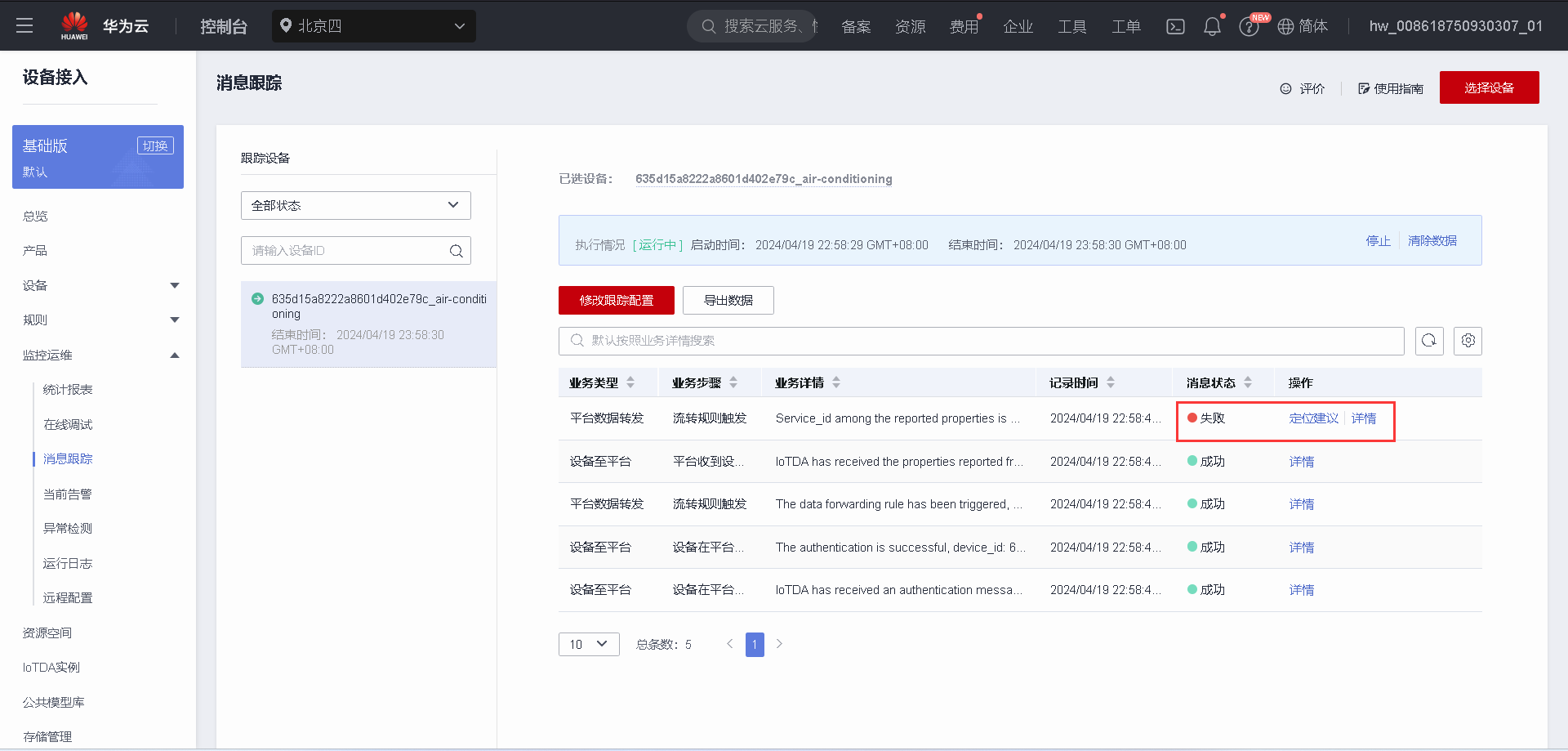Open the help question-mark icon

[x=1249, y=26]
